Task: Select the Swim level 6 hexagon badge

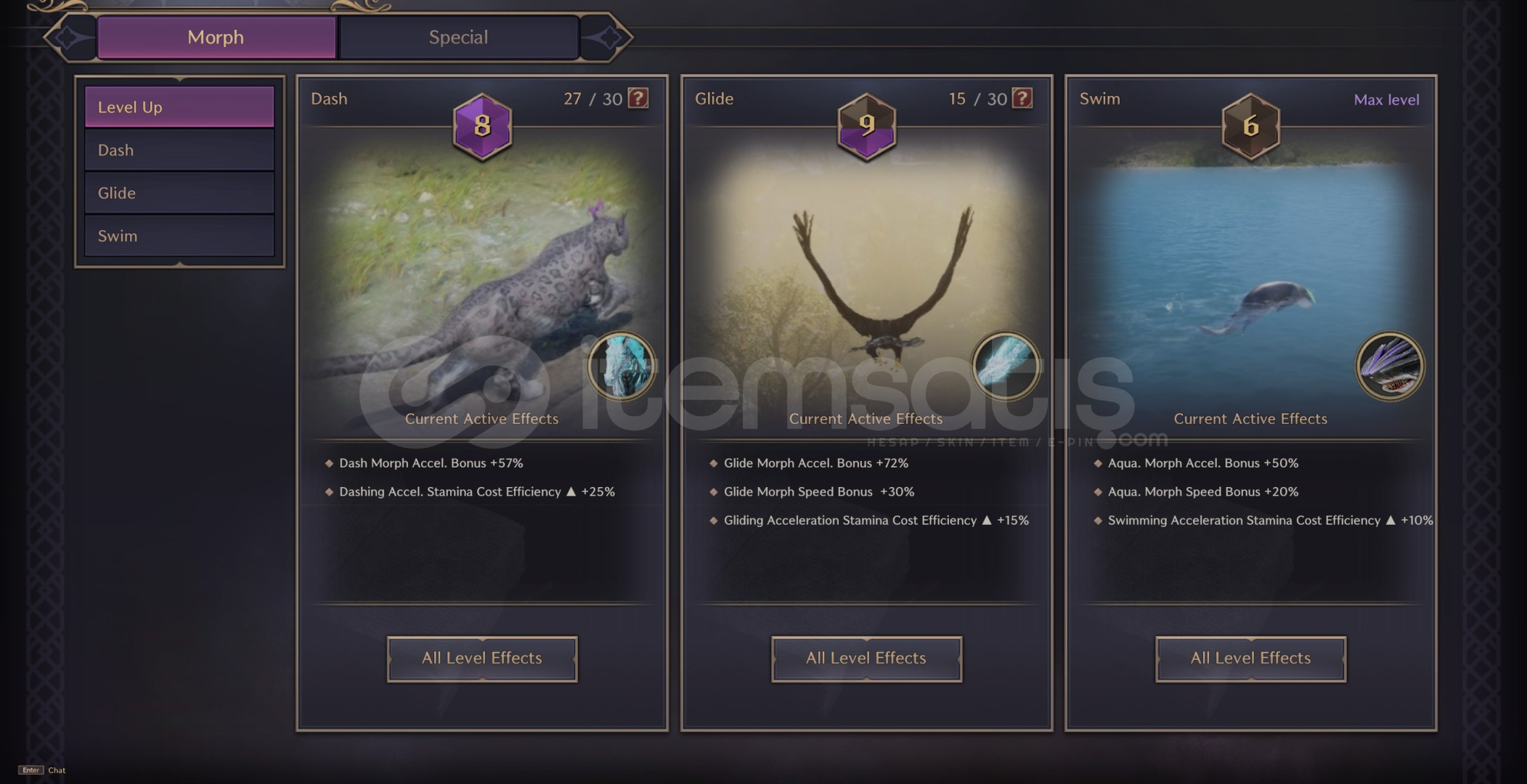Action: (1250, 126)
